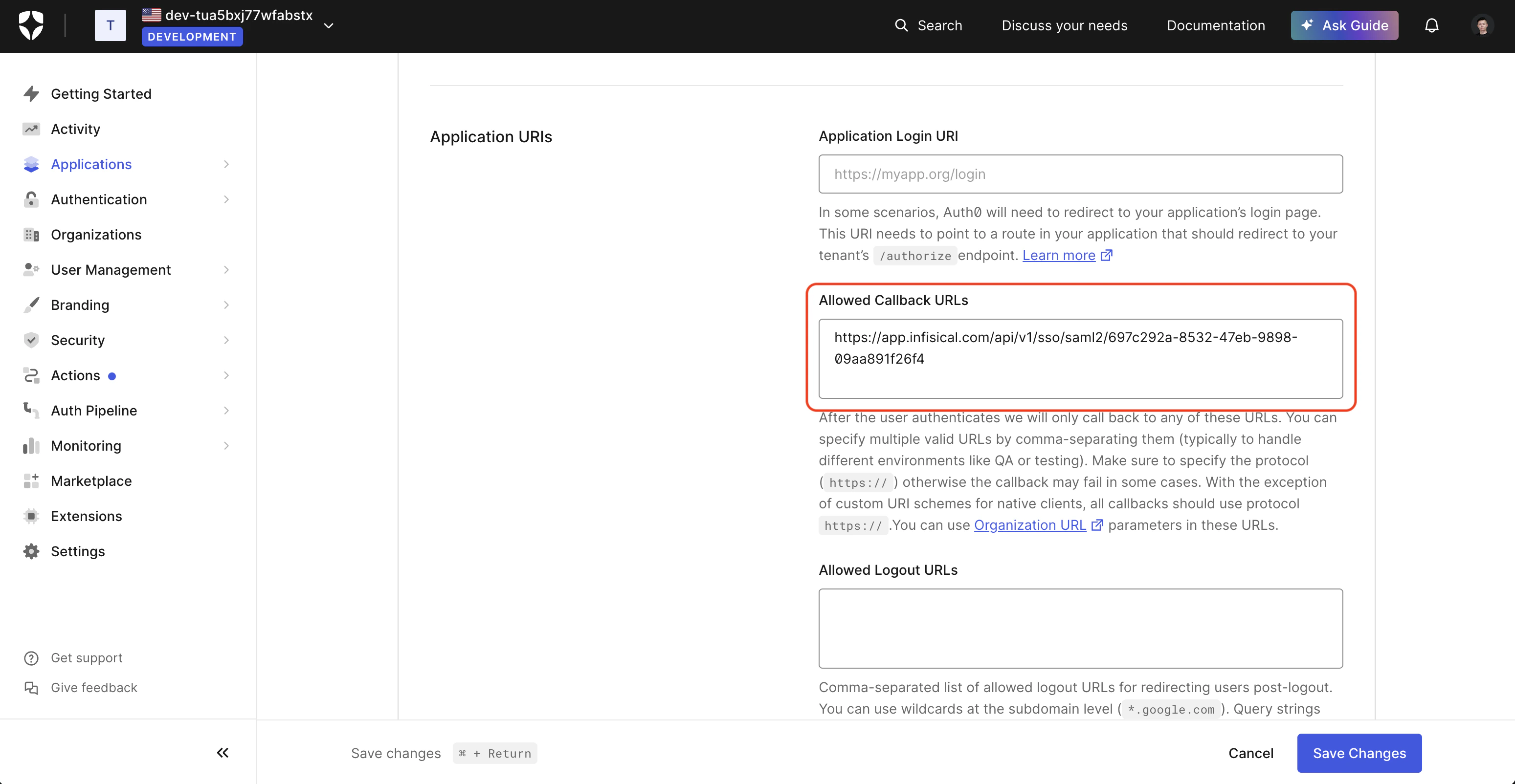Click the Activity chart icon
1515x784 pixels.
tap(31, 129)
